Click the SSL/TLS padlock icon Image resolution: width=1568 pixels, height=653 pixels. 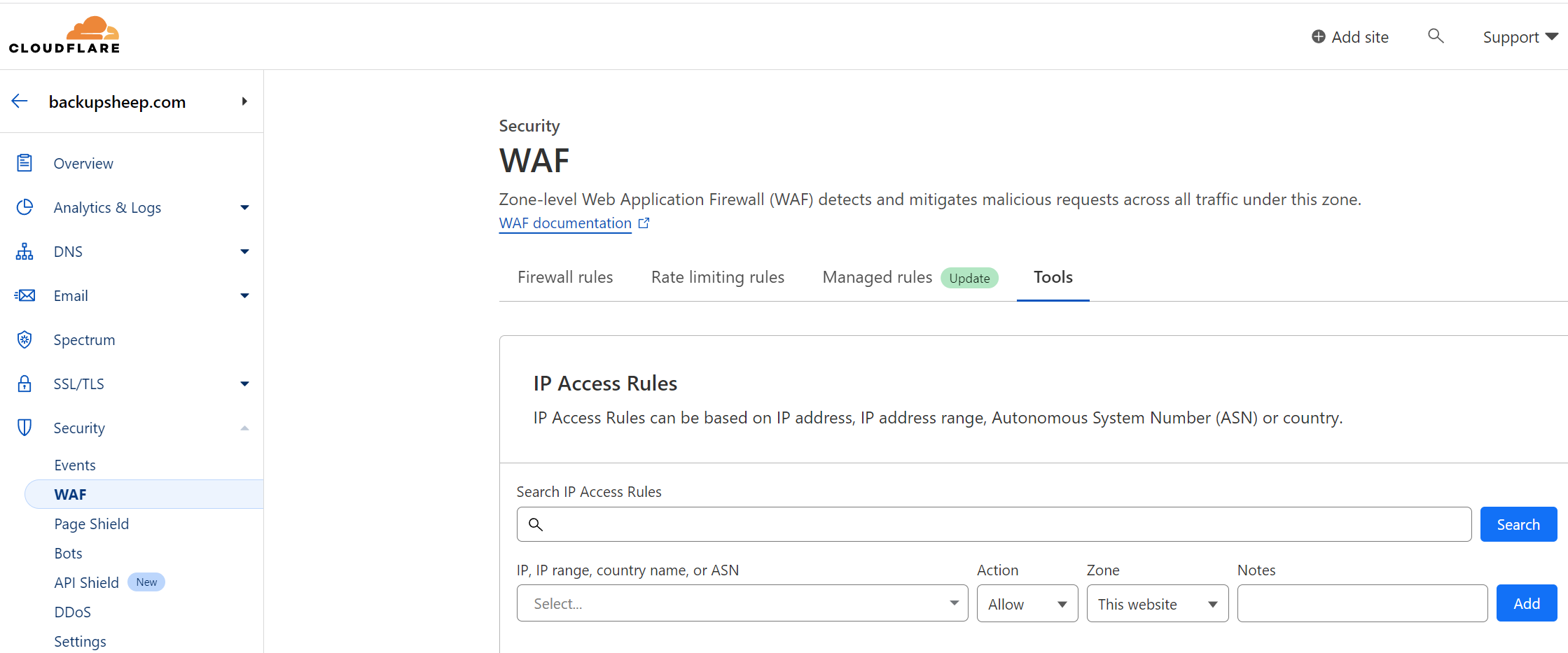pos(25,384)
